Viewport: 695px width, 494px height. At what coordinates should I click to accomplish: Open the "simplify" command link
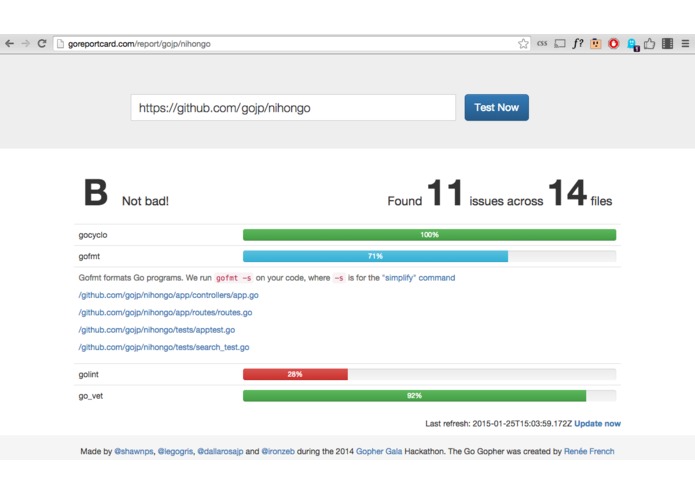coord(418,278)
